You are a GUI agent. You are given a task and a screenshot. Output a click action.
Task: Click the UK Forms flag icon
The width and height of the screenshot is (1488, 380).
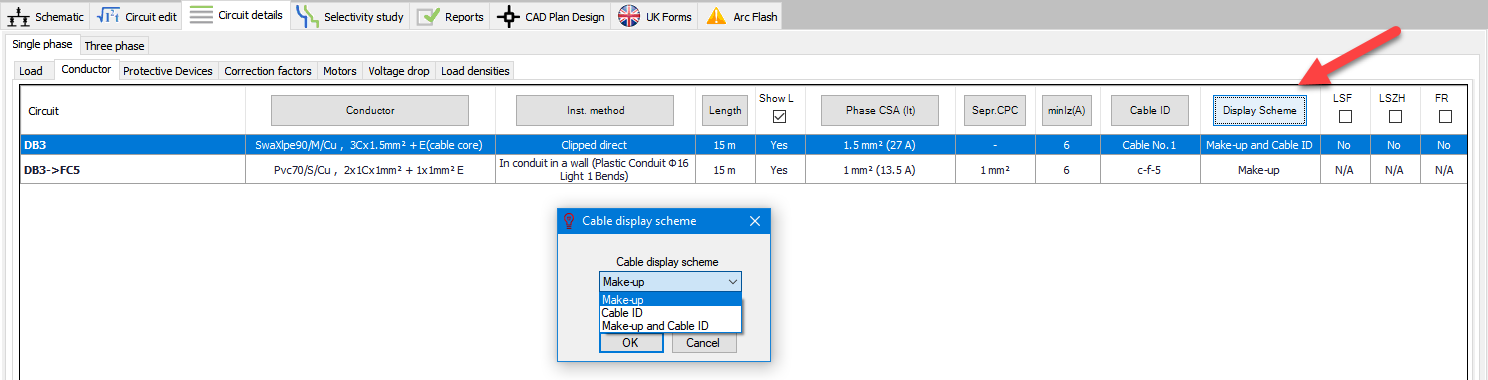tap(629, 17)
